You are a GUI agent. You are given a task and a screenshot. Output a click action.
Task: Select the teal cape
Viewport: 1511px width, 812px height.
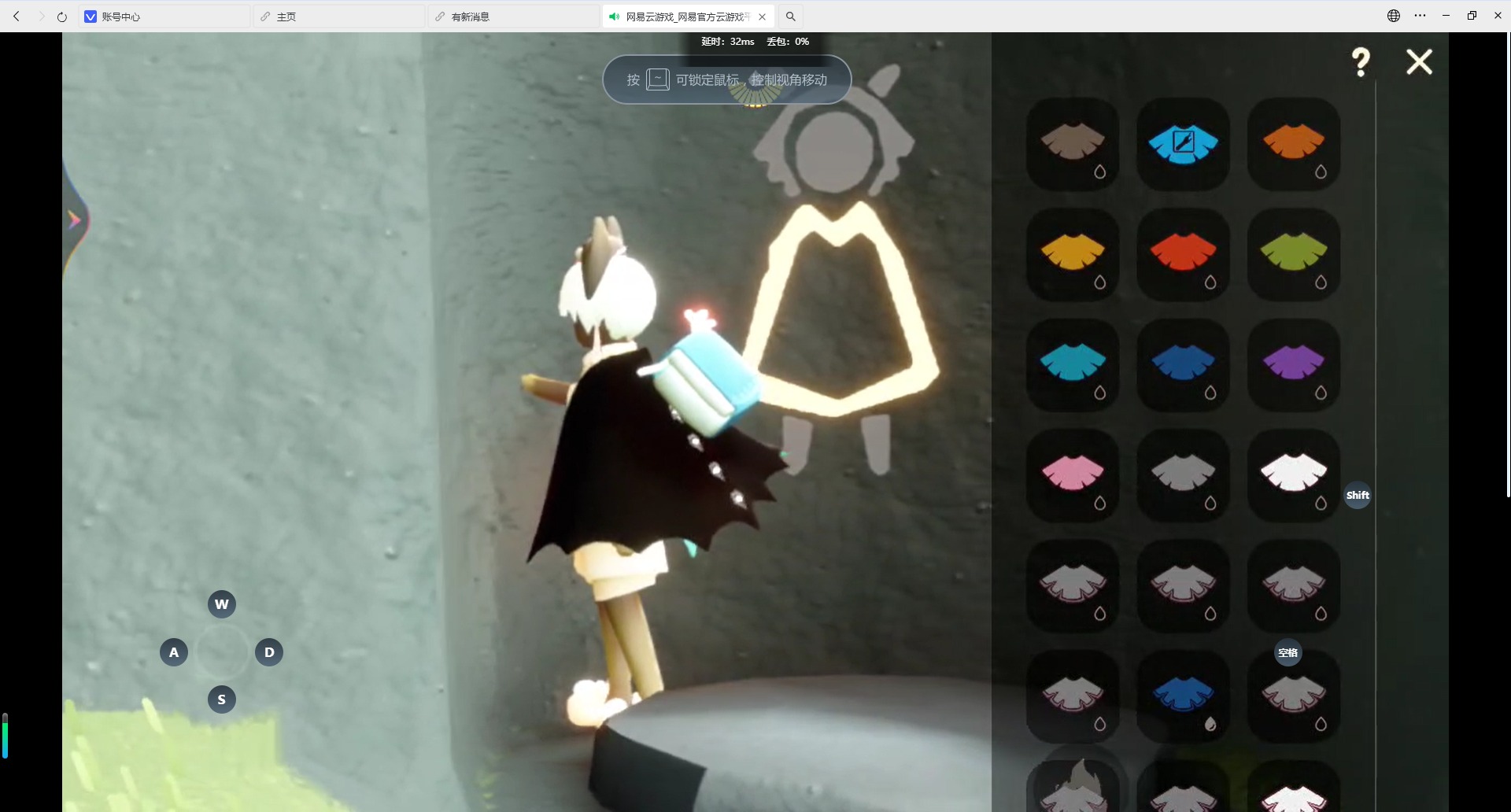pos(1073,365)
